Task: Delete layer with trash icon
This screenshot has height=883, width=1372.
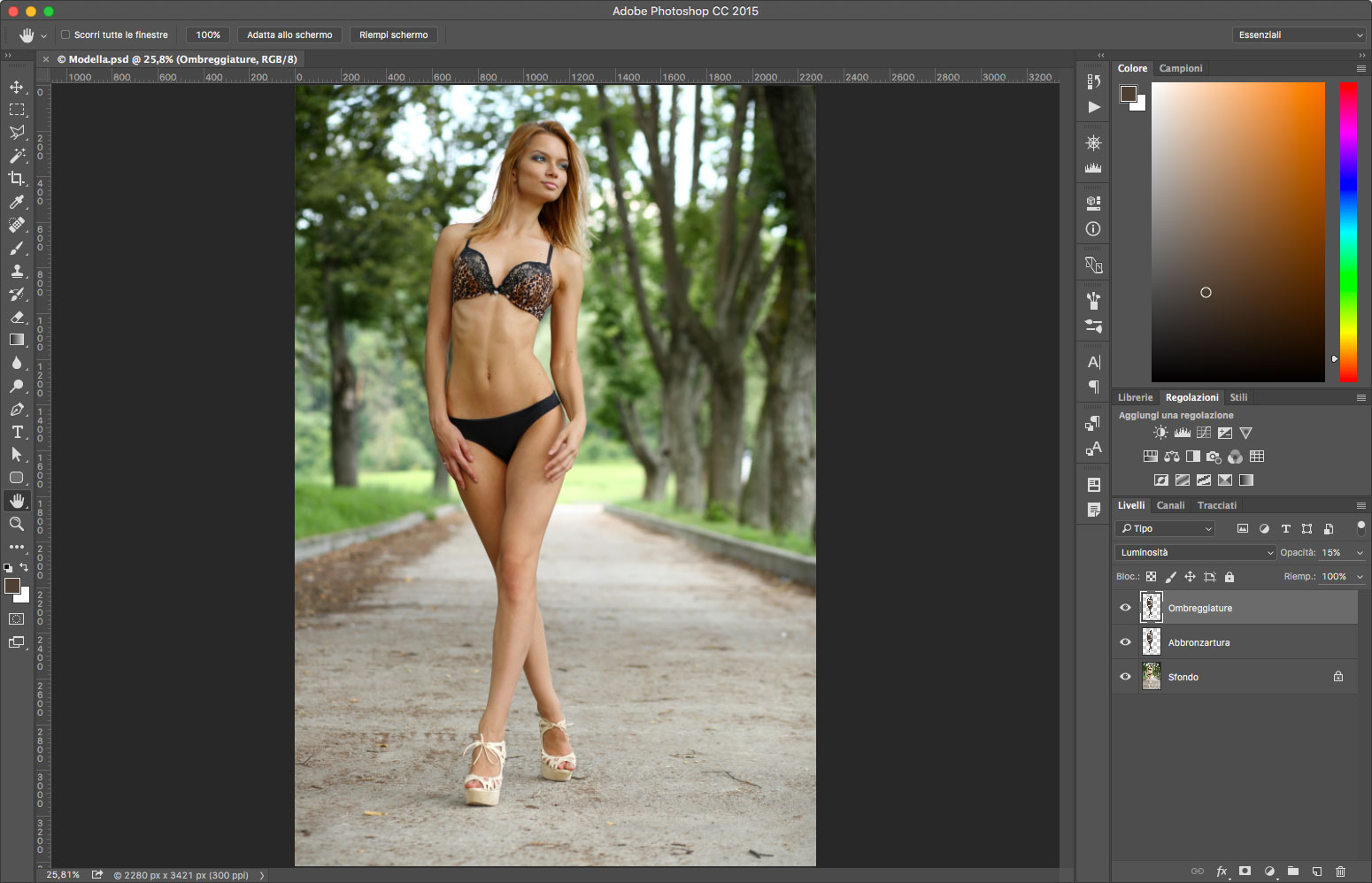Action: (1340, 871)
